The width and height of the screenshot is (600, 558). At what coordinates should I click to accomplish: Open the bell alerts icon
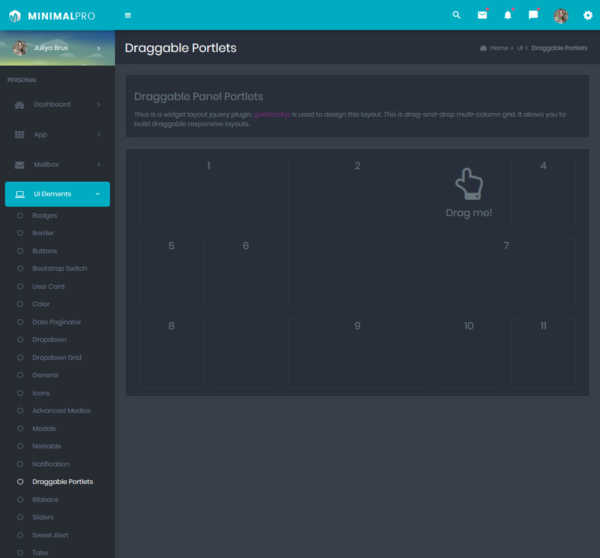[507, 15]
